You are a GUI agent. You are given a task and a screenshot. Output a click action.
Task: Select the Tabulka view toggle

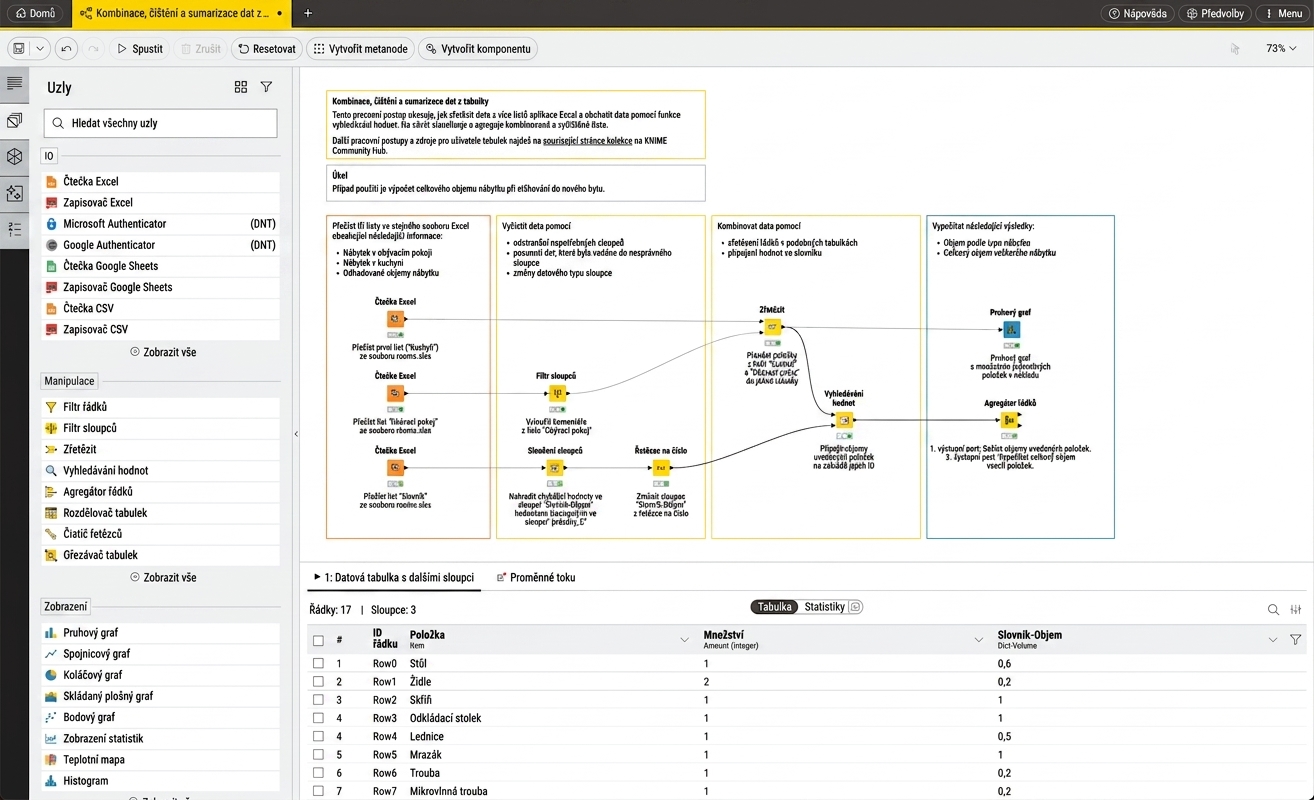coord(775,607)
